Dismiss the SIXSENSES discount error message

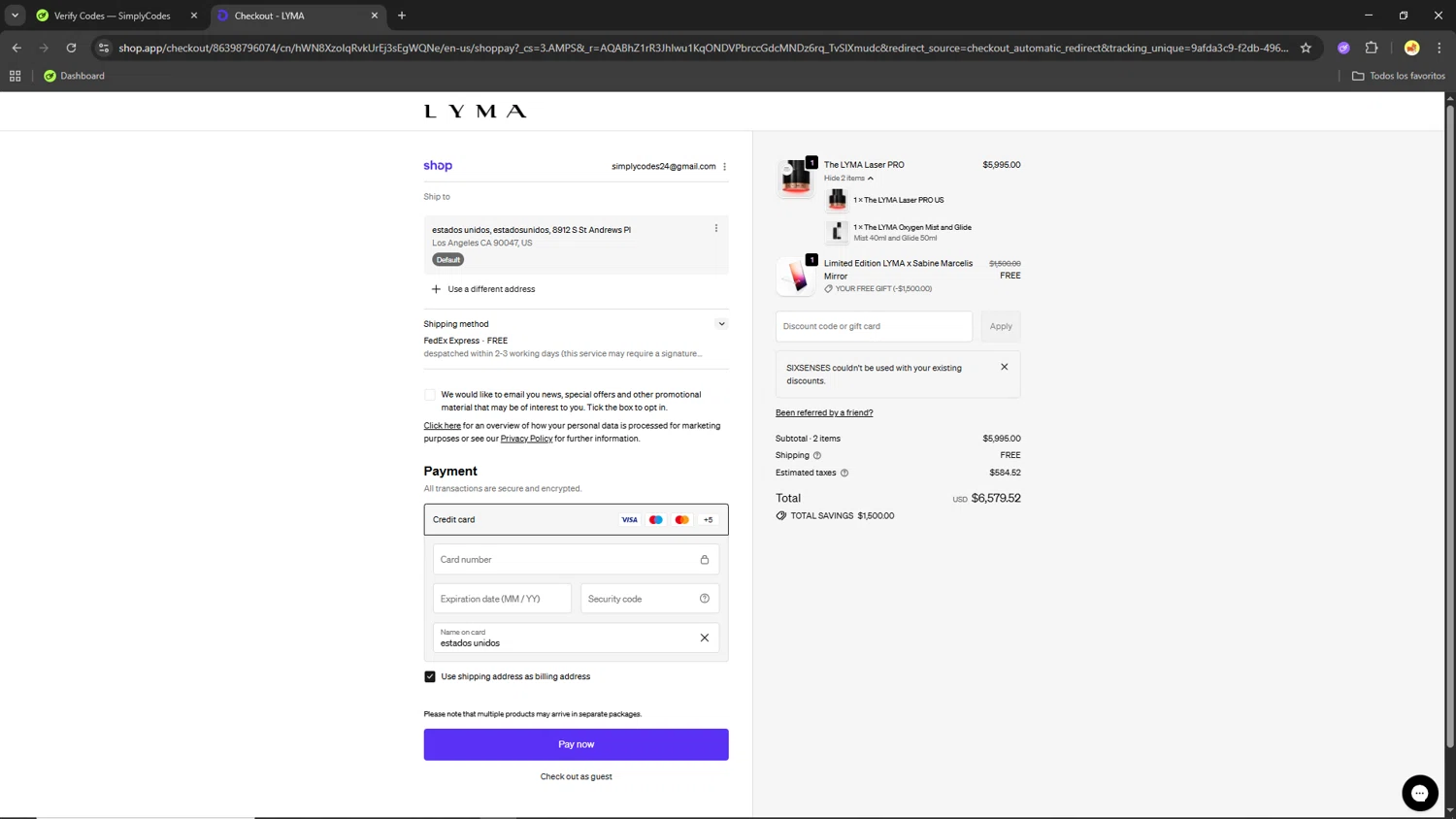(x=1005, y=368)
